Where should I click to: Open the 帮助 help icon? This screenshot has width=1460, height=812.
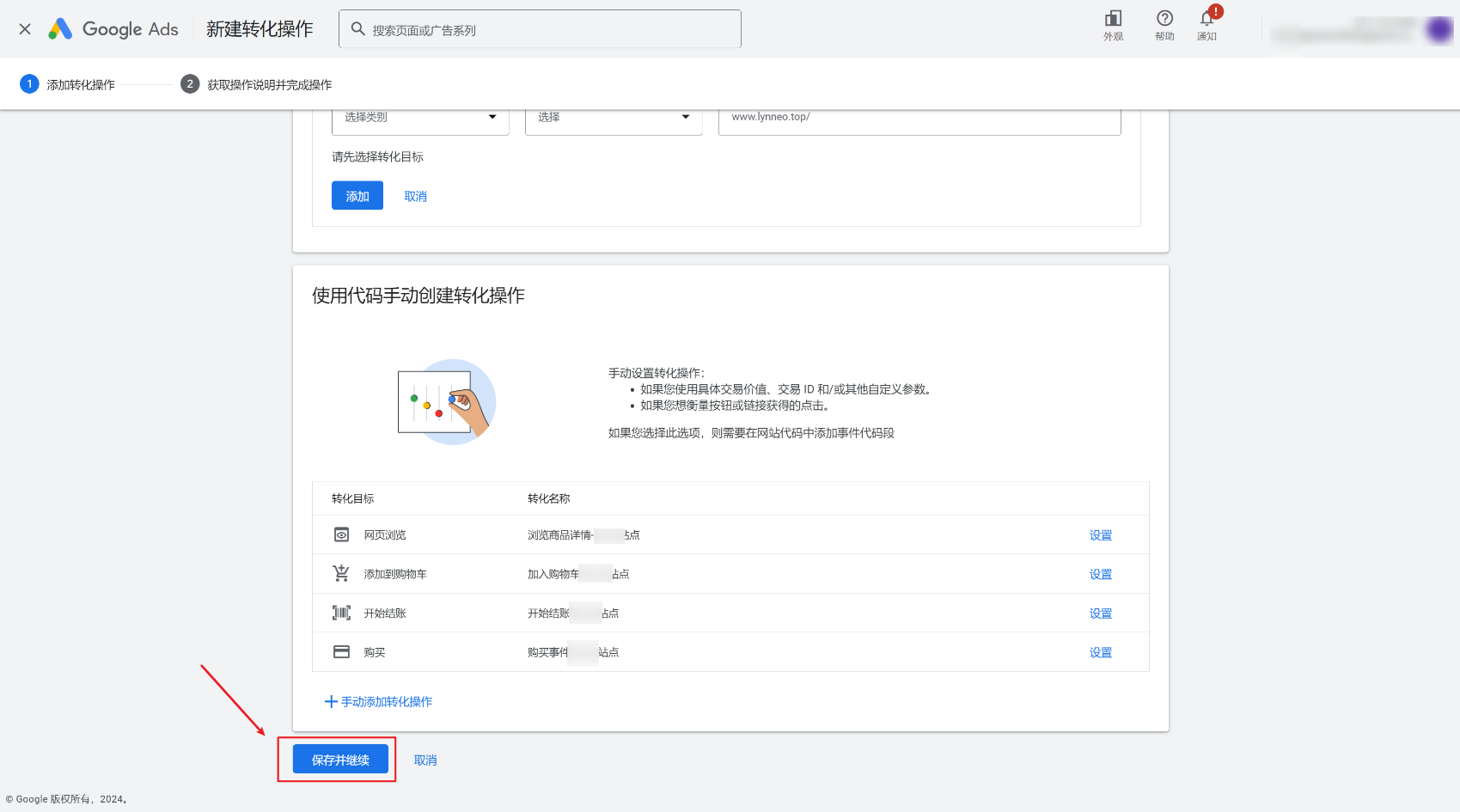1164,25
